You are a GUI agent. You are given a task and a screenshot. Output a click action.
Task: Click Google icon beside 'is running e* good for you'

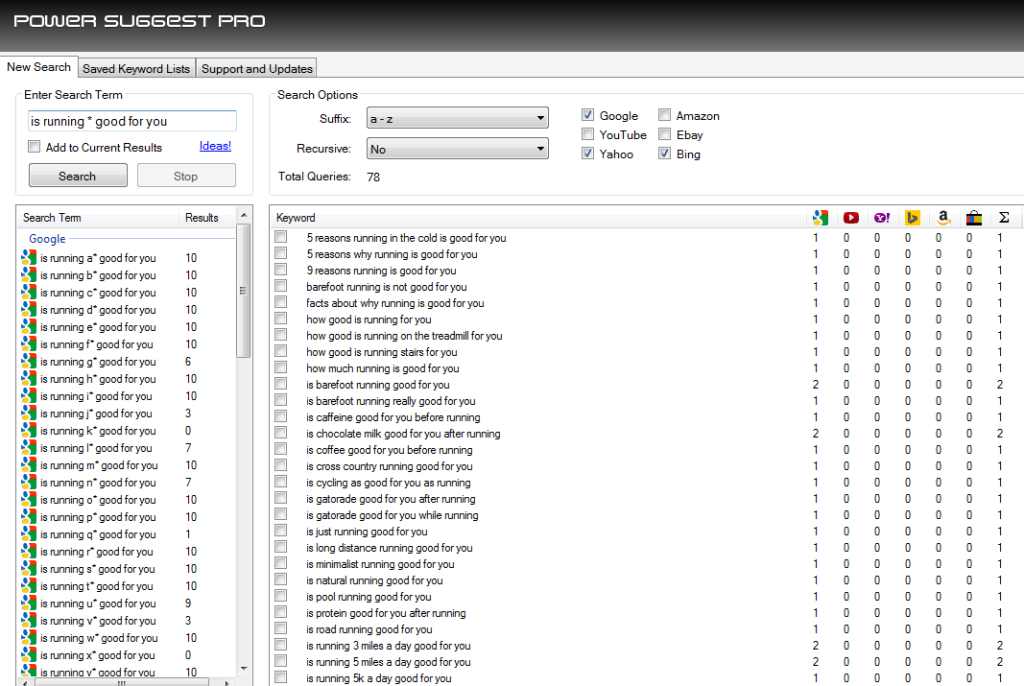(x=29, y=327)
